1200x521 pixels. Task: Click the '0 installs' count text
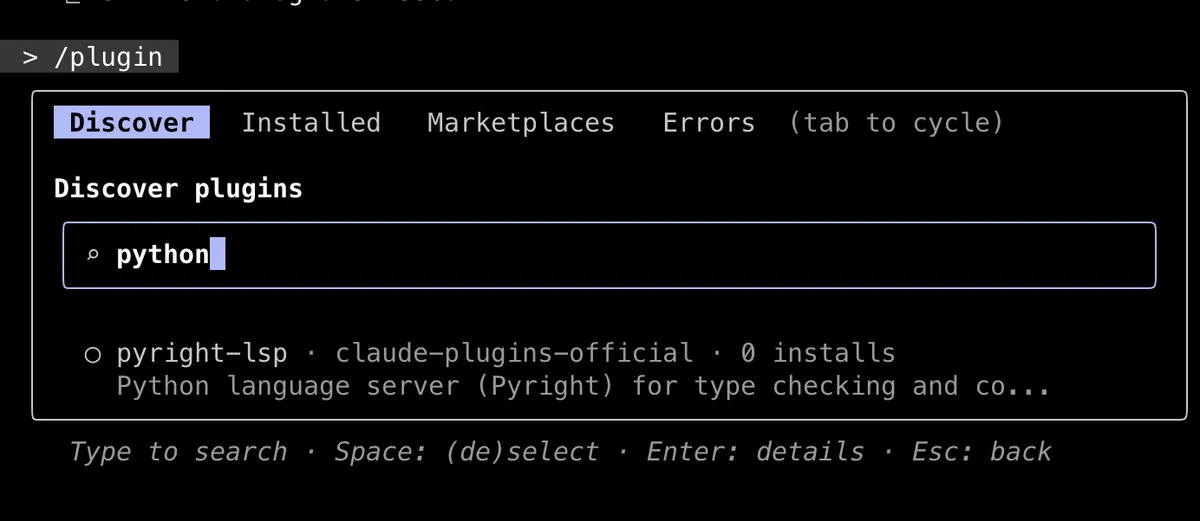[x=817, y=353]
